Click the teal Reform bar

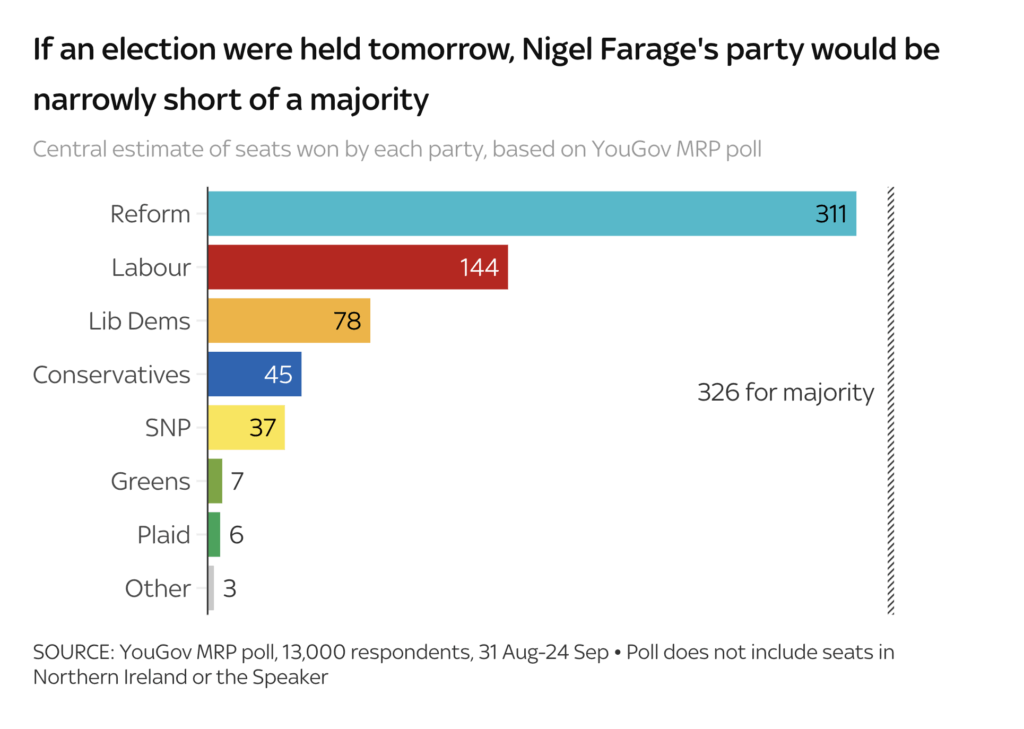pyautogui.click(x=530, y=213)
